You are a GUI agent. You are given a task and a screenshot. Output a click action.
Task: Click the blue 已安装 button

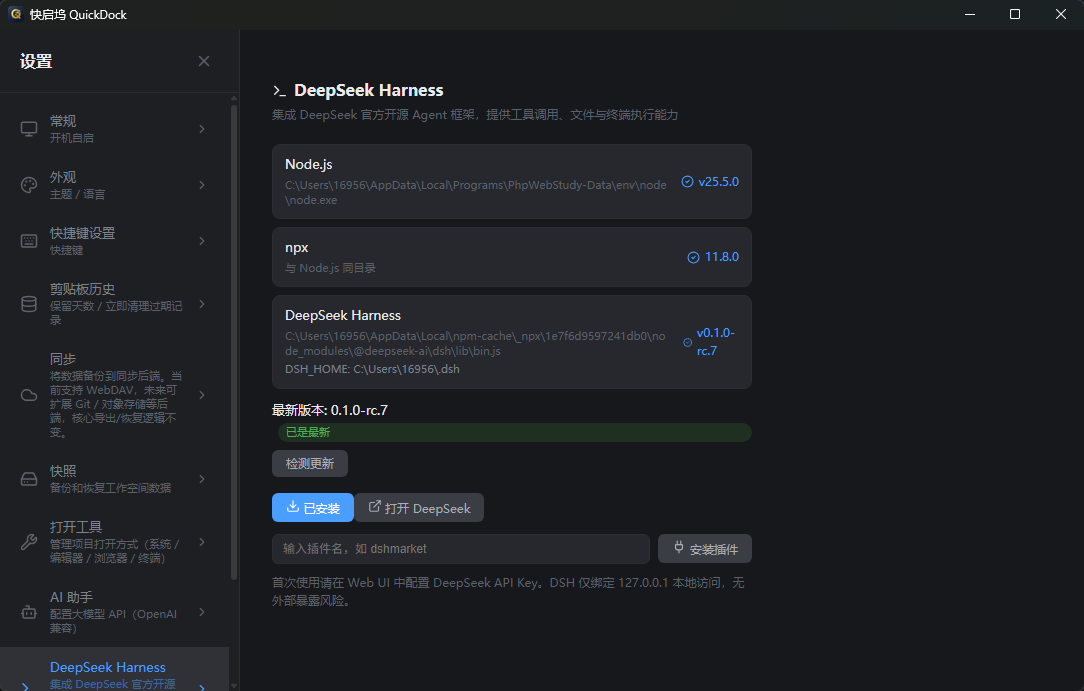click(x=313, y=508)
